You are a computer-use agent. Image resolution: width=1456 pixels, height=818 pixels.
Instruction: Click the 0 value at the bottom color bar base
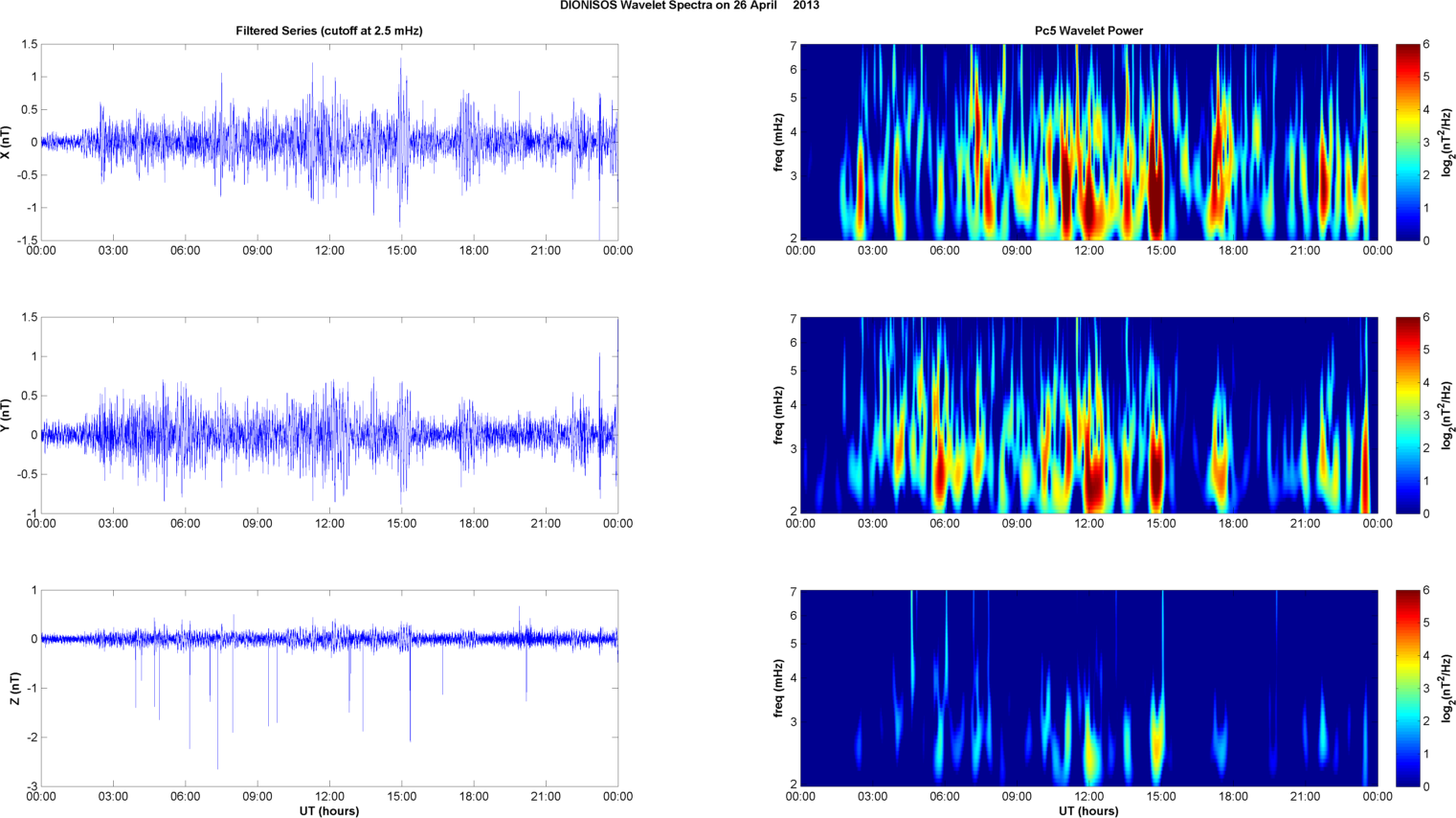click(x=1426, y=786)
